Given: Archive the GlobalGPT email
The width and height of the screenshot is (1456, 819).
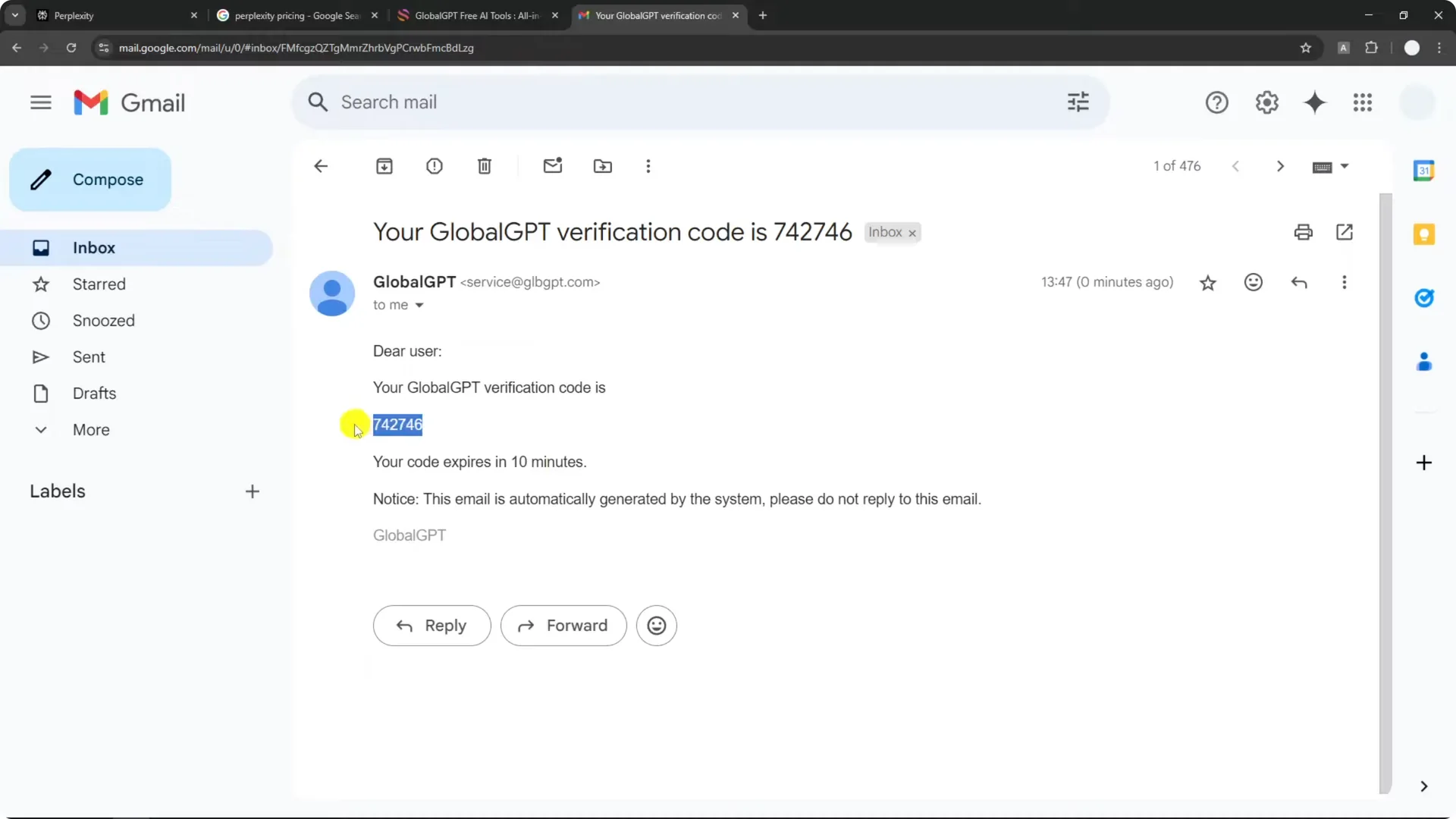Looking at the screenshot, I should [x=384, y=166].
